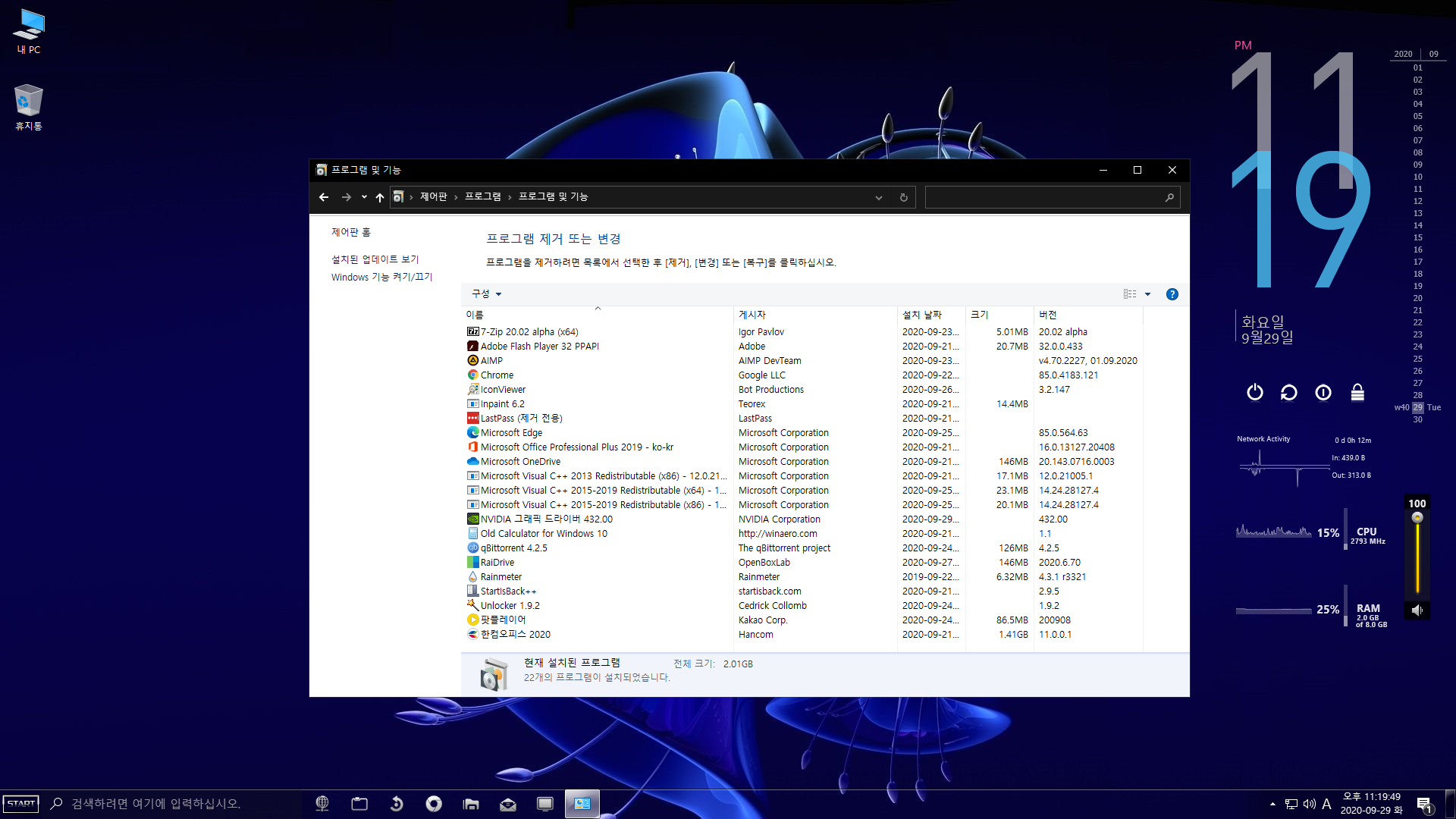Image resolution: width=1456 pixels, height=819 pixels.
Task: Open the globe browser taskbar icon
Action: pyautogui.click(x=322, y=804)
